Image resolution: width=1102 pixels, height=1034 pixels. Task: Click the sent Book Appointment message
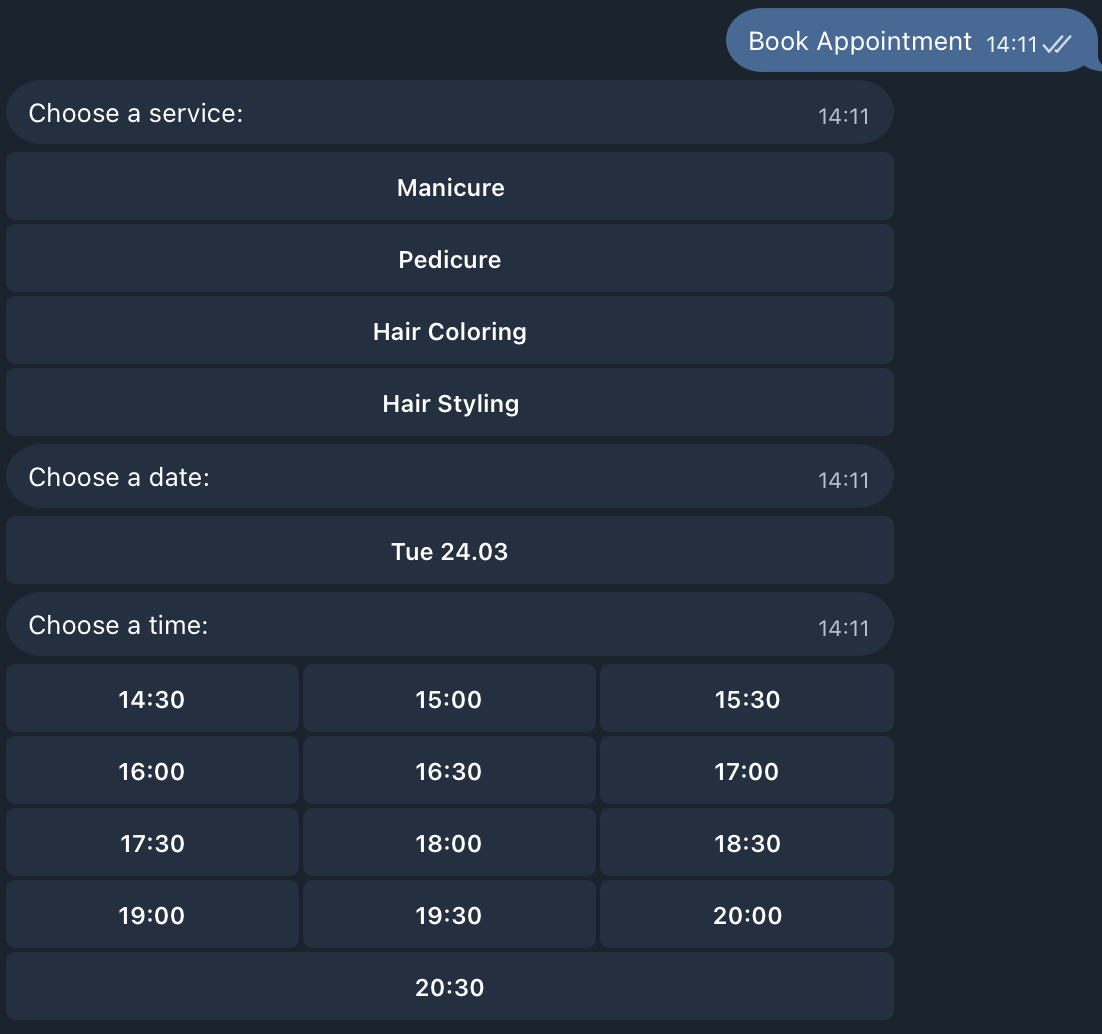(859, 41)
